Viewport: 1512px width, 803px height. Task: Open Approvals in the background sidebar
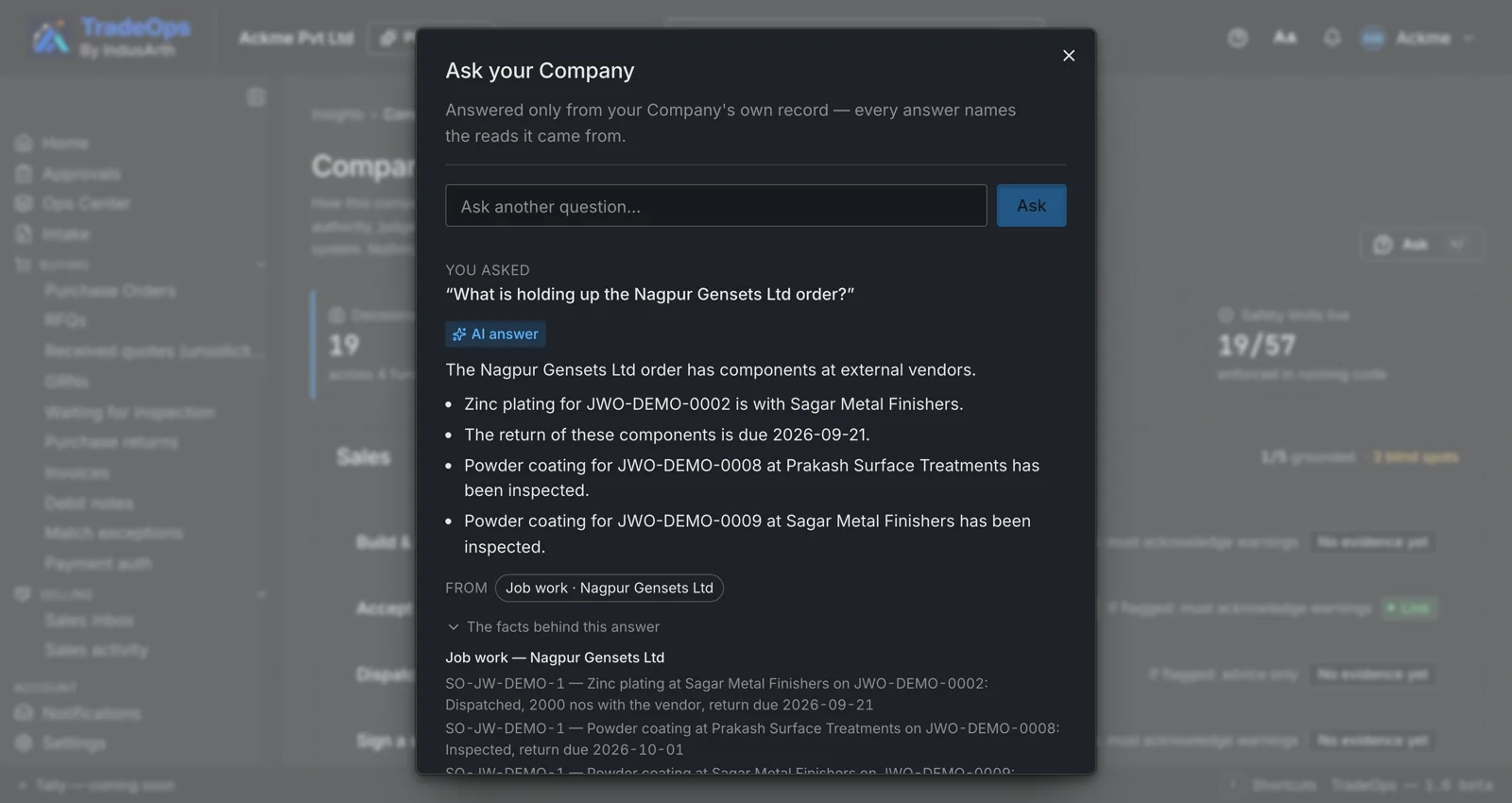[81, 175]
